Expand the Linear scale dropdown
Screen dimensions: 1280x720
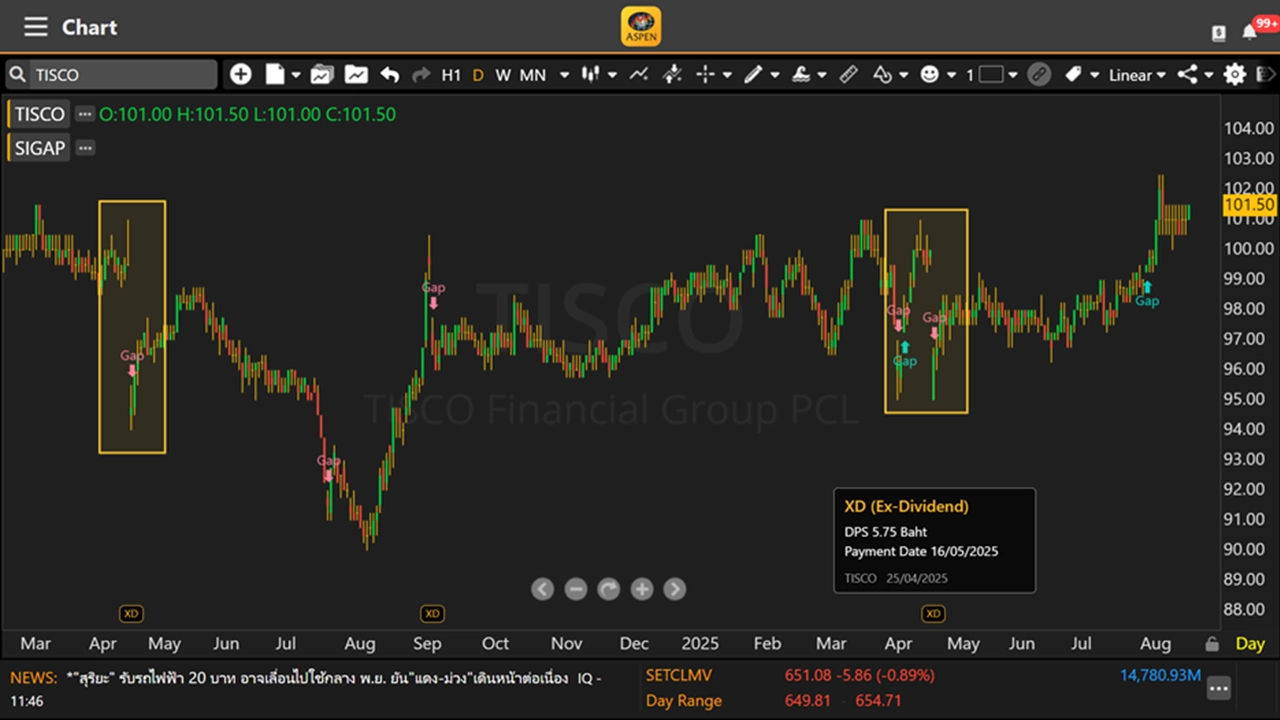click(x=1137, y=75)
